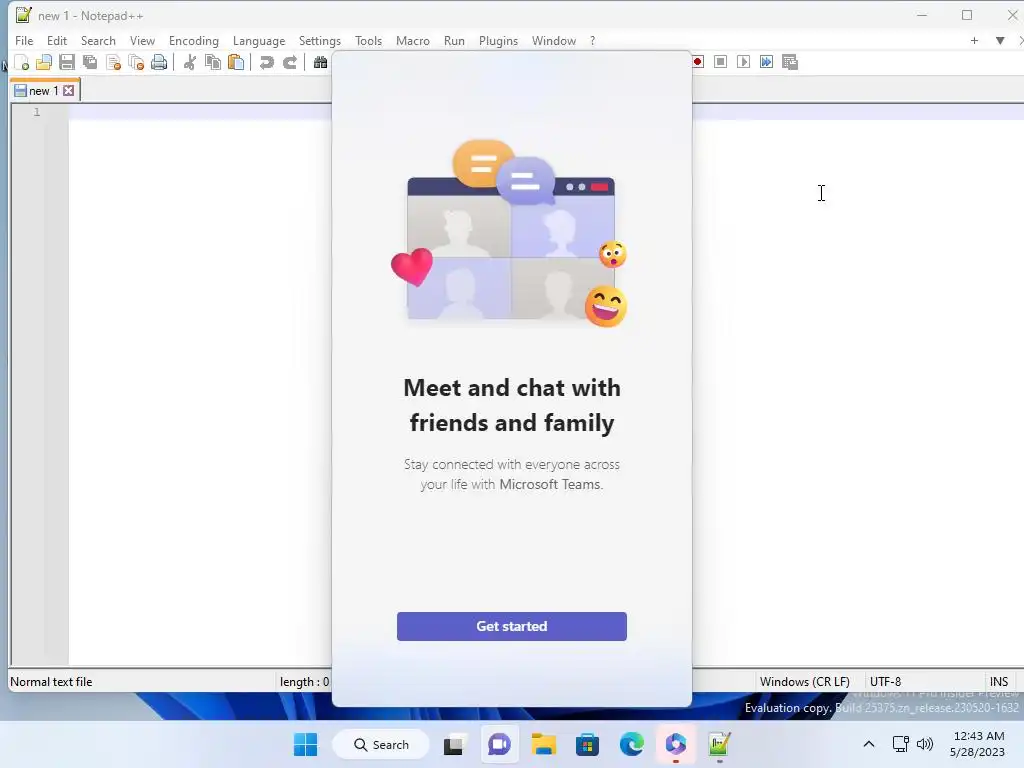Screen dimensions: 1024x768
Task: Open the ? help menu
Action: tap(592, 40)
